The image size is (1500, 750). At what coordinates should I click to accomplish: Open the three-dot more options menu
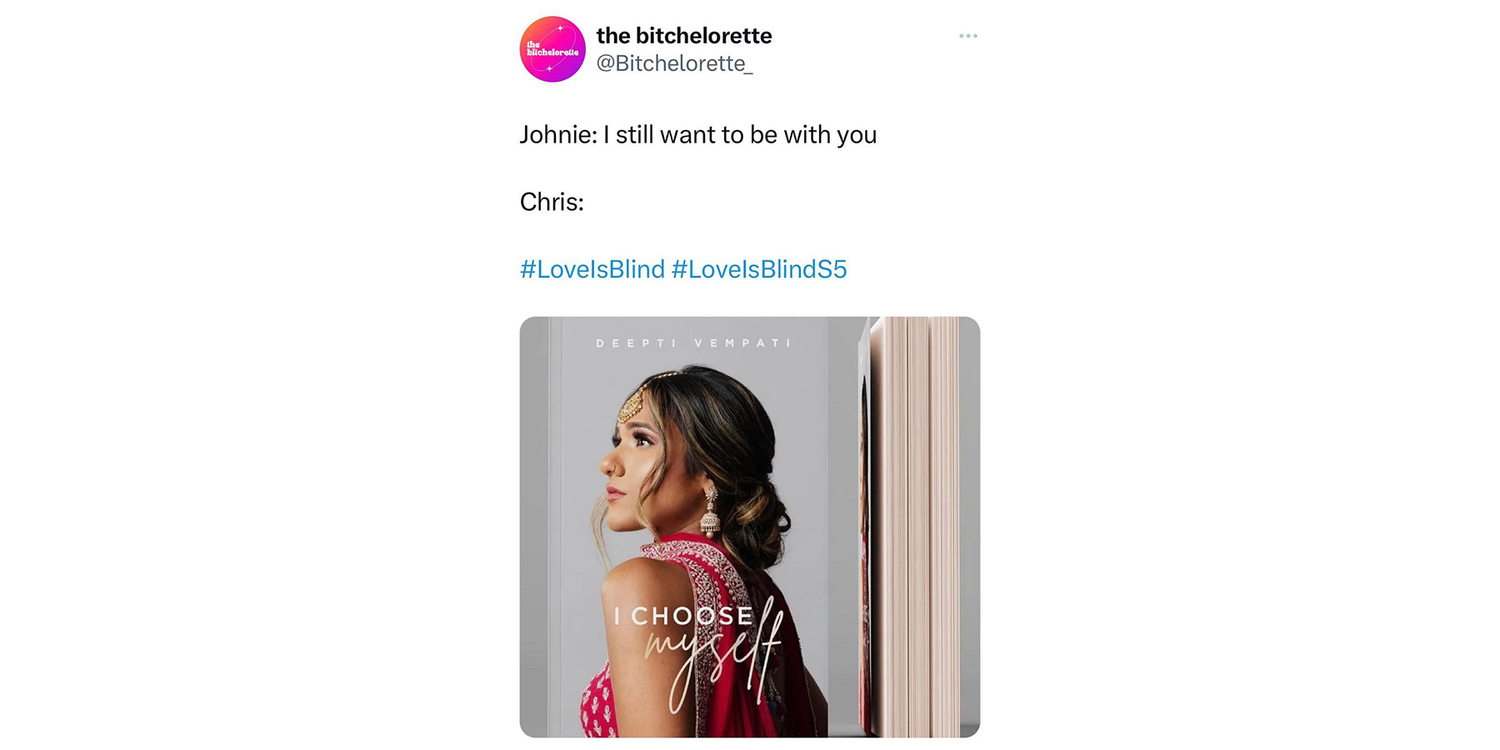[968, 36]
